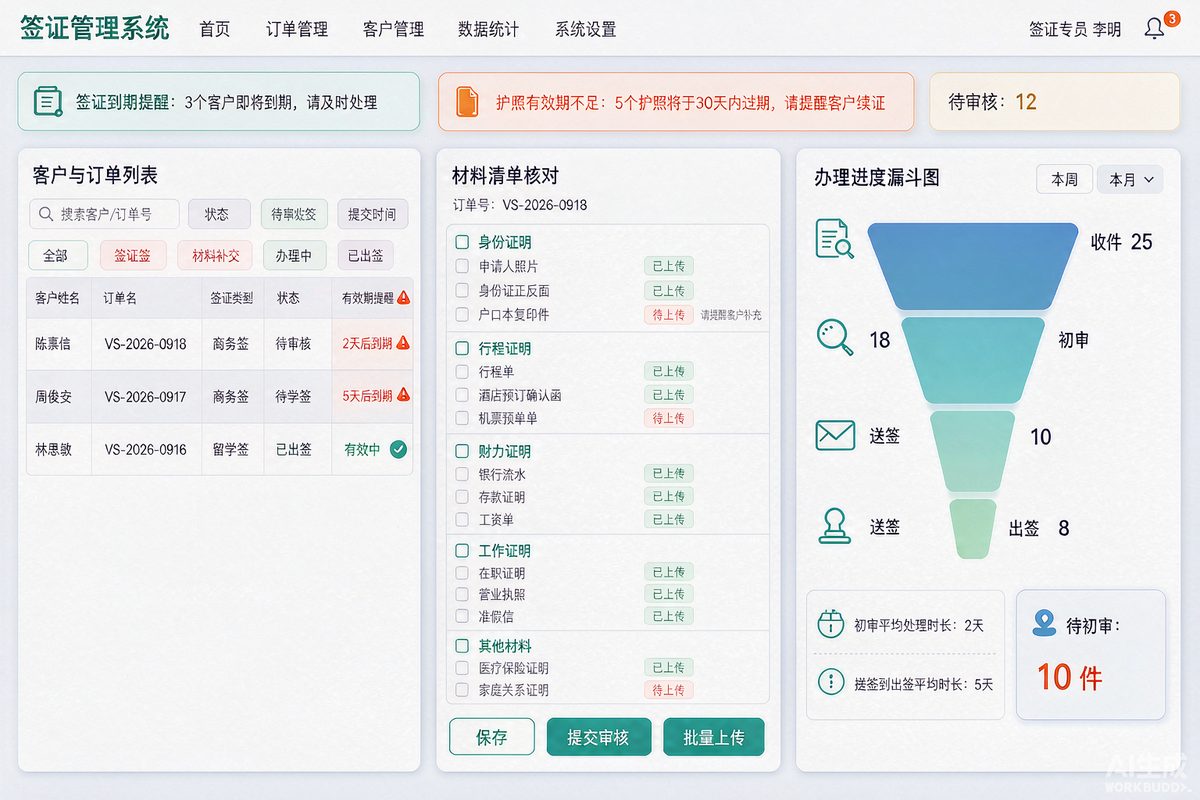Image resolution: width=1200 pixels, height=800 pixels.
Task: Check the 家庭关系证明 checkbox
Action: coord(462,690)
